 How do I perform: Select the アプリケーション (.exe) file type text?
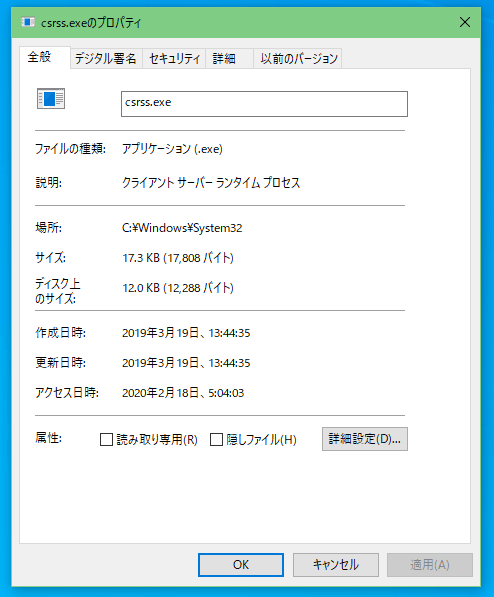tap(172, 149)
